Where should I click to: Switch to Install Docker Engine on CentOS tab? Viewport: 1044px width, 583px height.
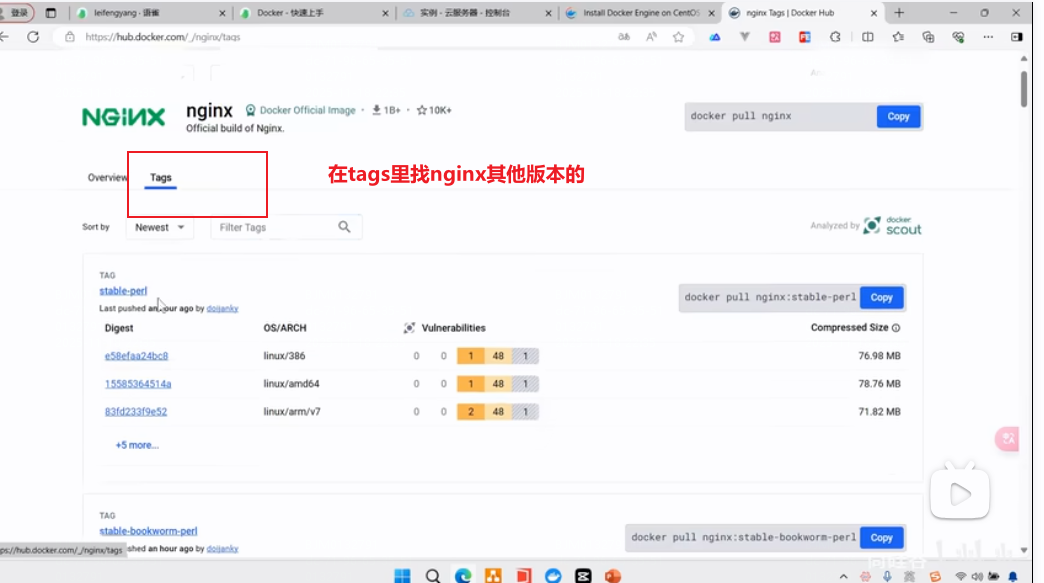640,13
